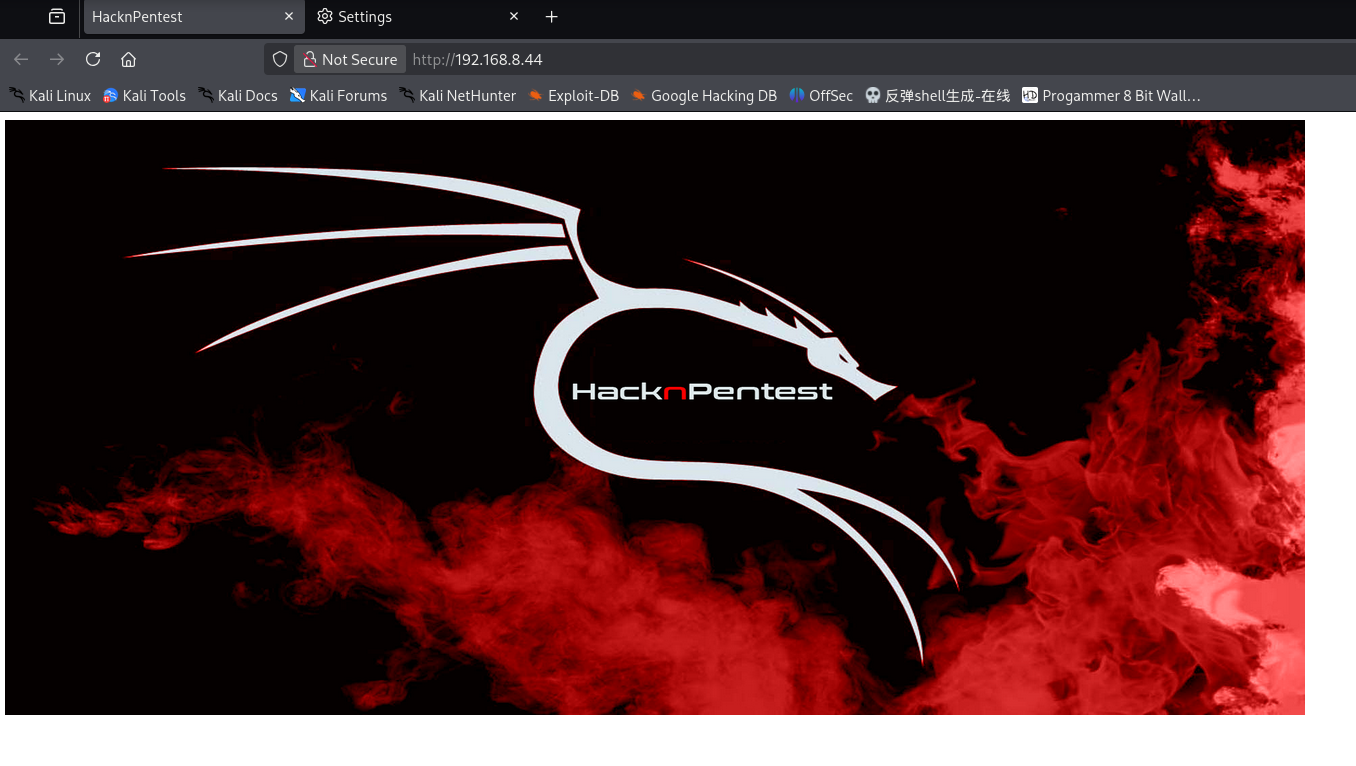
Task: Open the Kali Linux bookmark
Action: click(50, 96)
